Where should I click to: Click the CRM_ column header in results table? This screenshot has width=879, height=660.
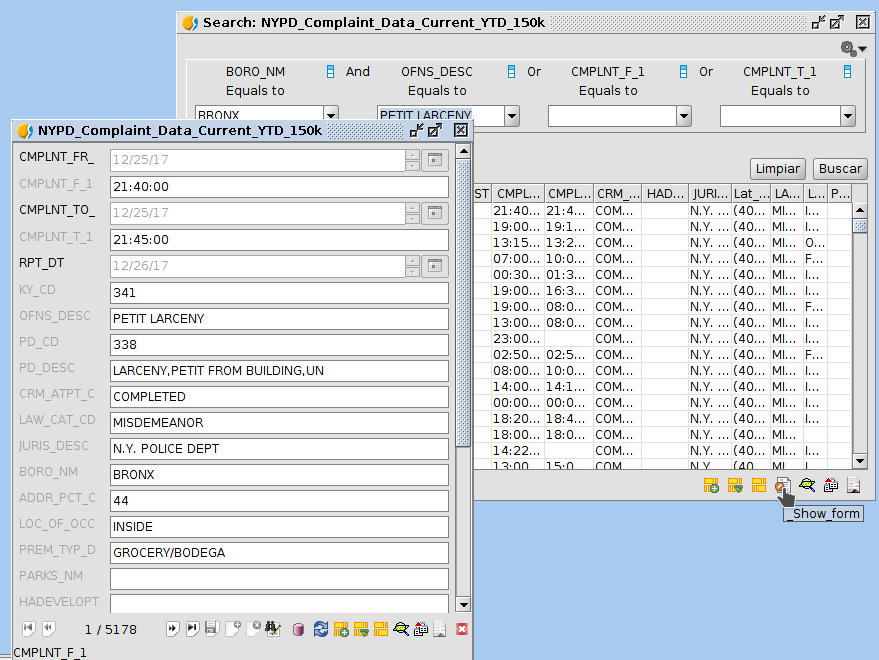click(x=617, y=193)
